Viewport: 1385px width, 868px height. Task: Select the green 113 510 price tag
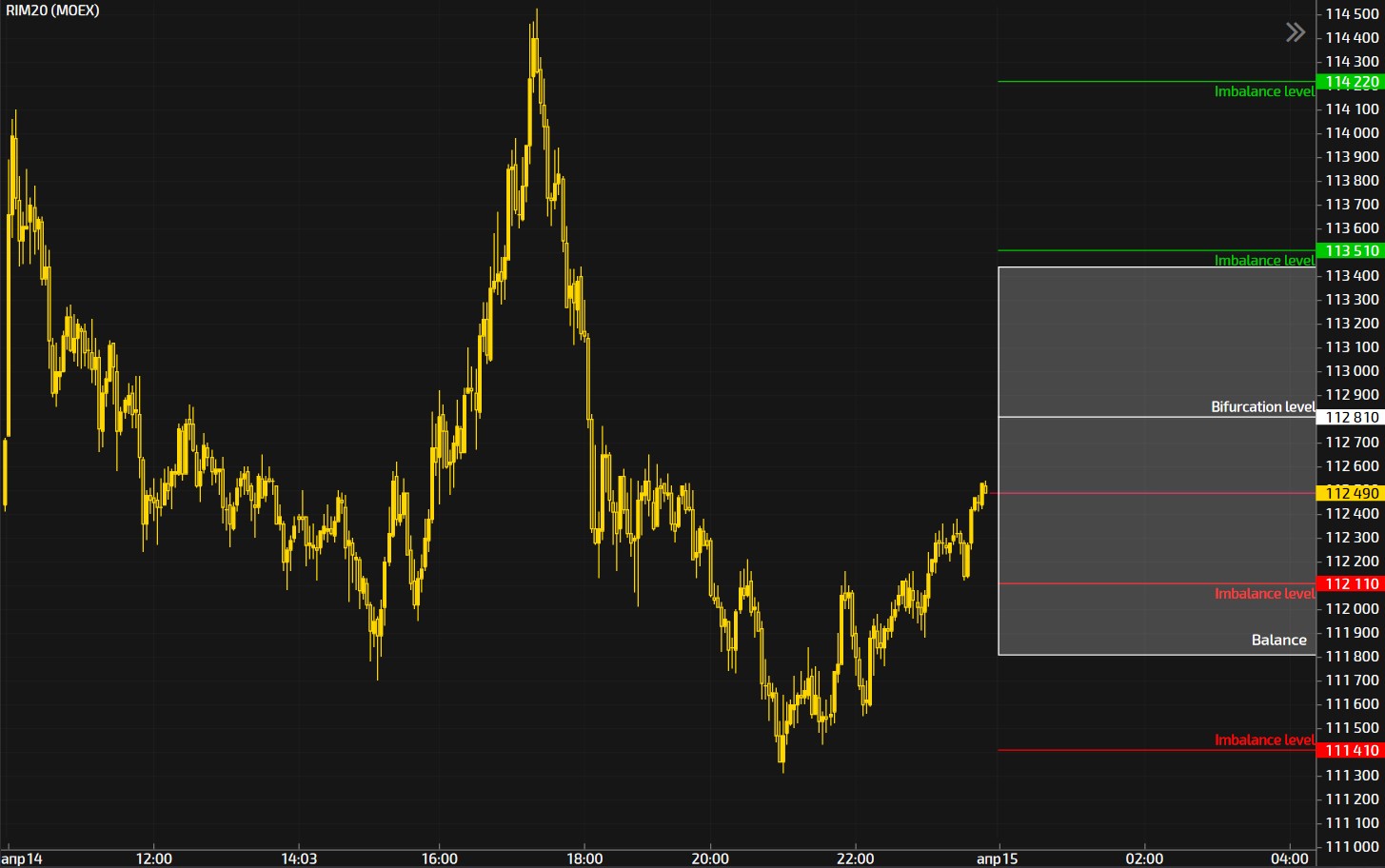(x=1351, y=250)
